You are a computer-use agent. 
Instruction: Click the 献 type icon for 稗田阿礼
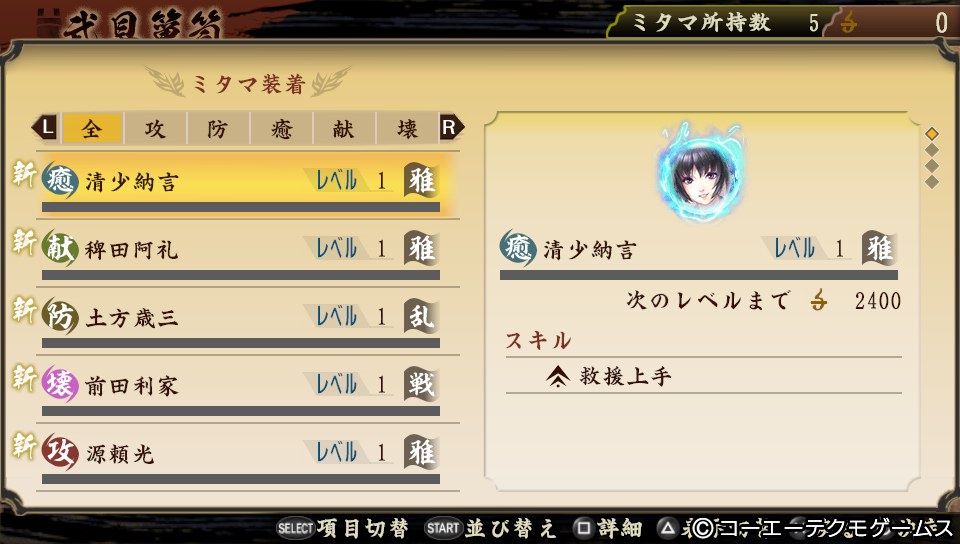(59, 248)
